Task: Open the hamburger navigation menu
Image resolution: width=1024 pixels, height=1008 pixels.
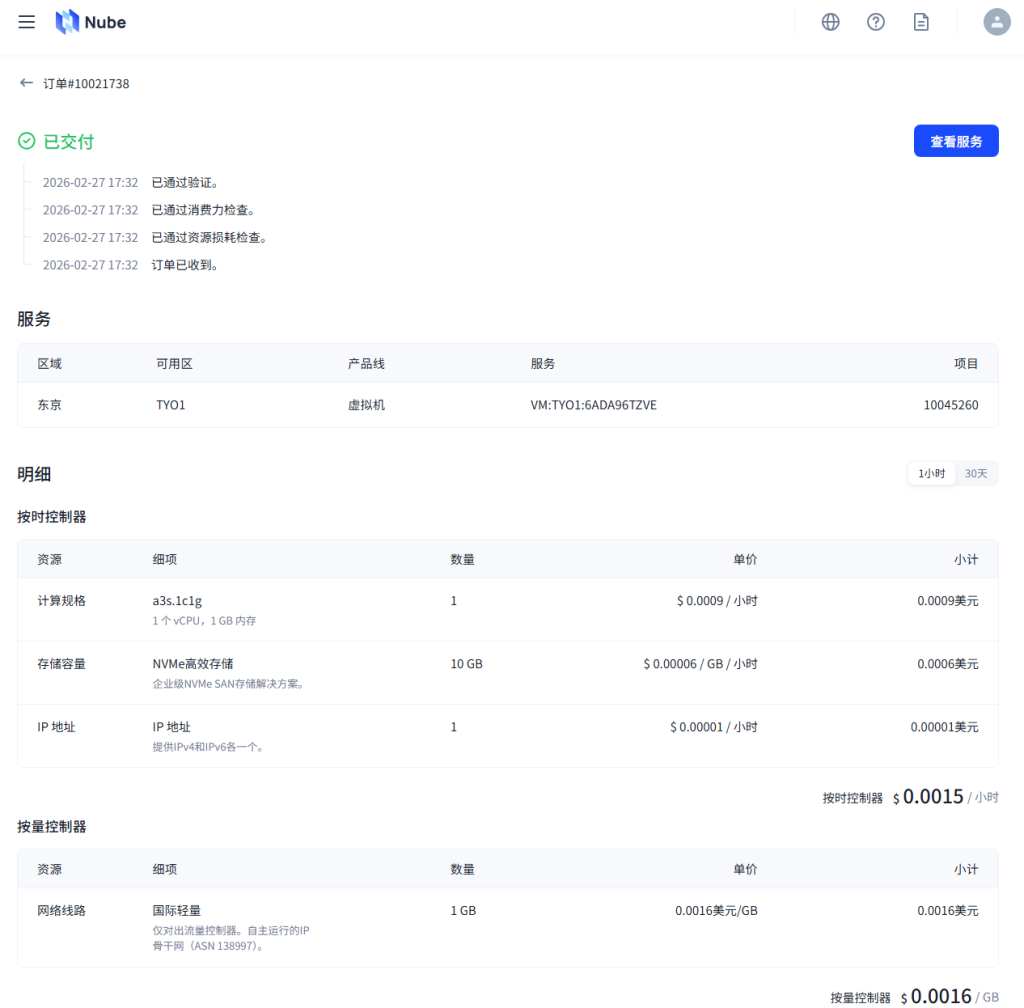Action: (26, 22)
